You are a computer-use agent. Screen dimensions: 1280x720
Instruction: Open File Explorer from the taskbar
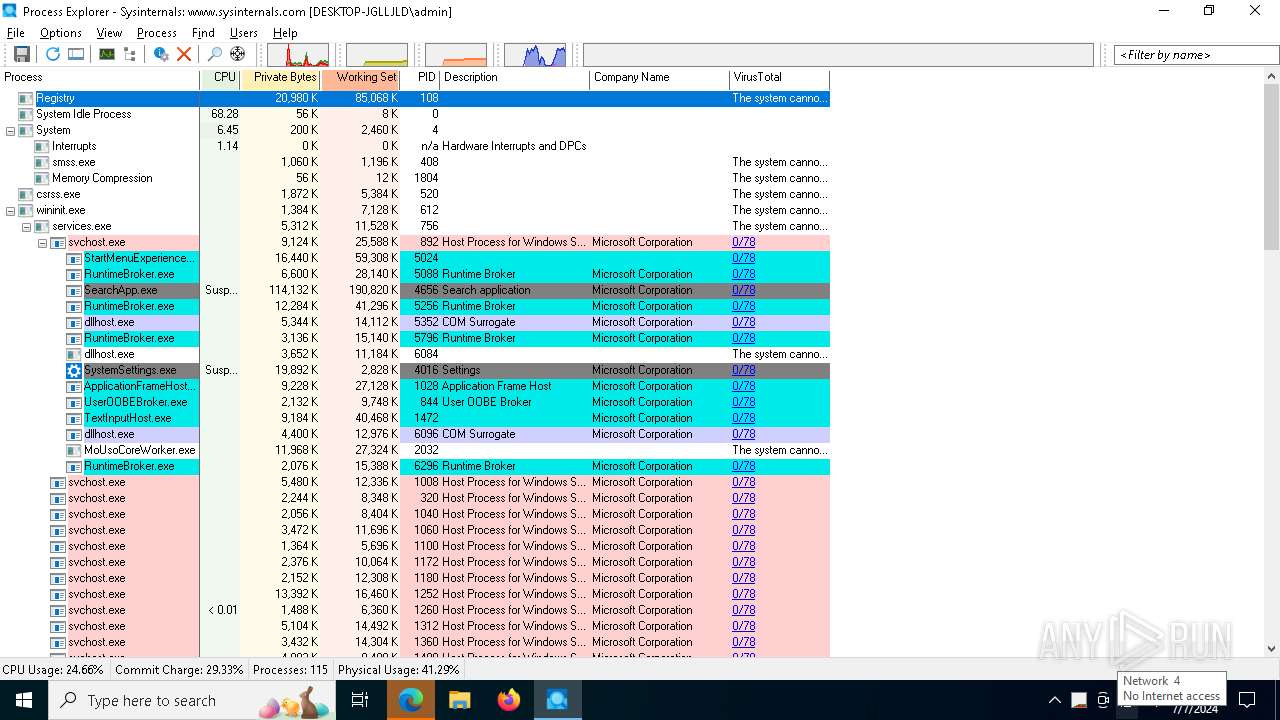(x=459, y=700)
